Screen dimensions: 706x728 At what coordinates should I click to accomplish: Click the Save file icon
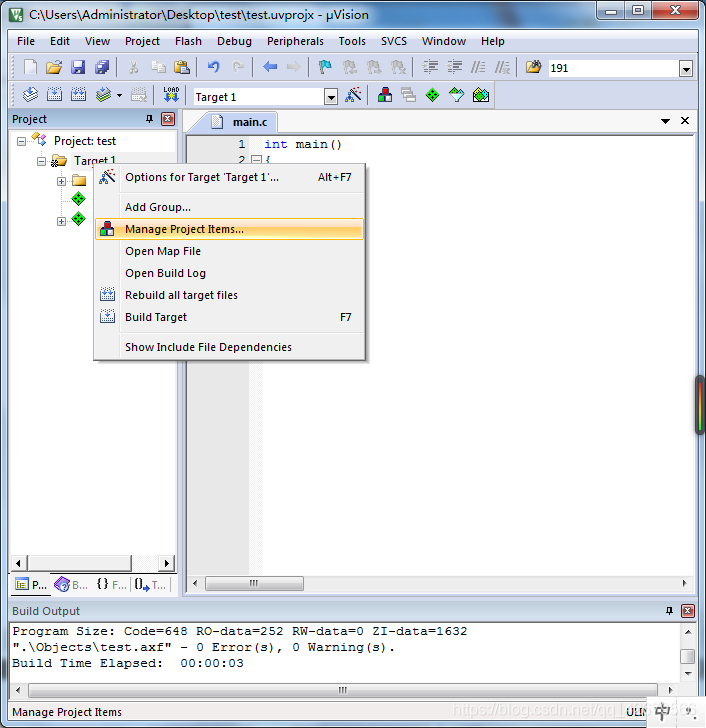(78, 68)
